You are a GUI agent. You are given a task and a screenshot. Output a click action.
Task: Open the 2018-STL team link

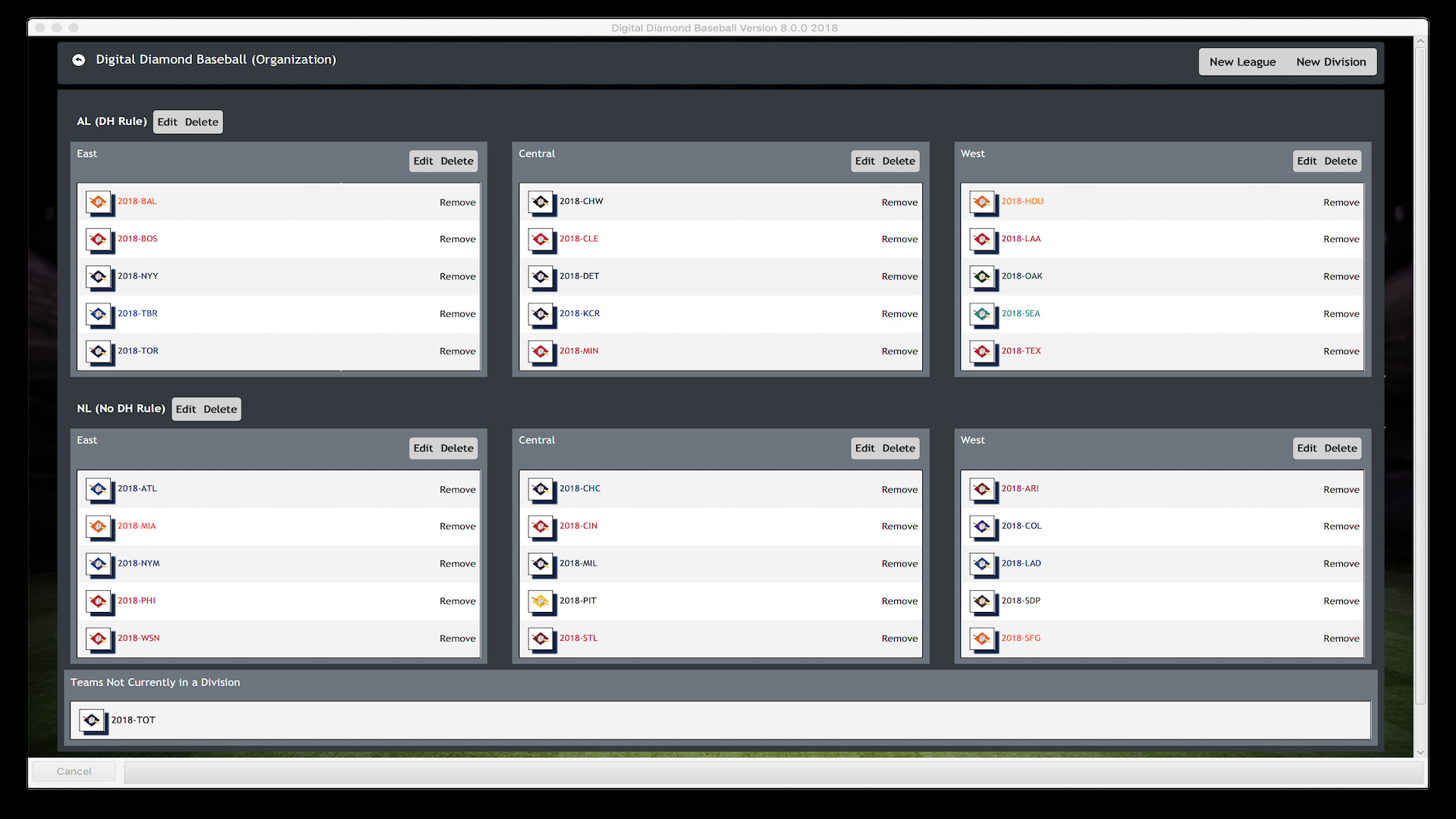[578, 638]
